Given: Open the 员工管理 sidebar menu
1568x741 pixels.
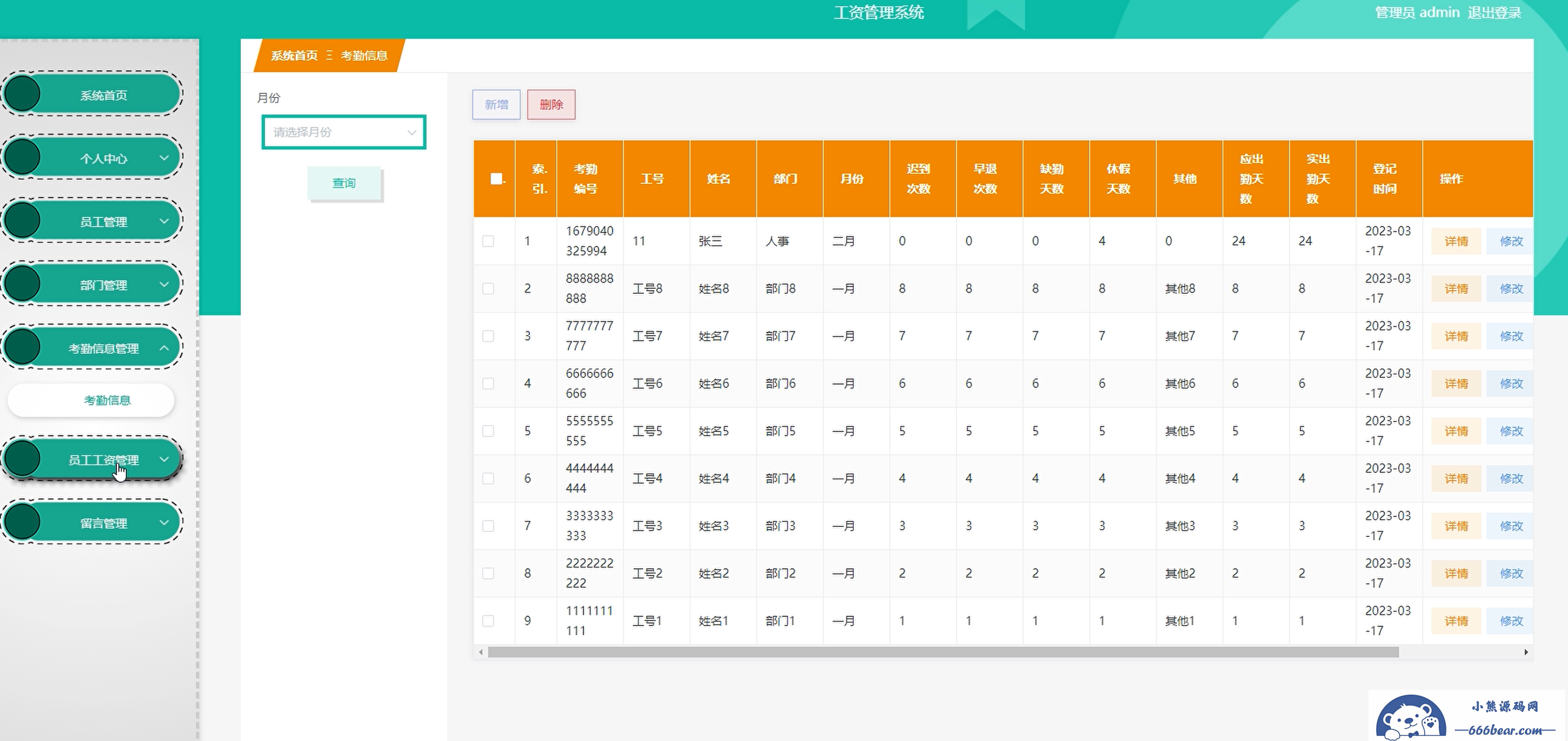Looking at the screenshot, I should (93, 221).
